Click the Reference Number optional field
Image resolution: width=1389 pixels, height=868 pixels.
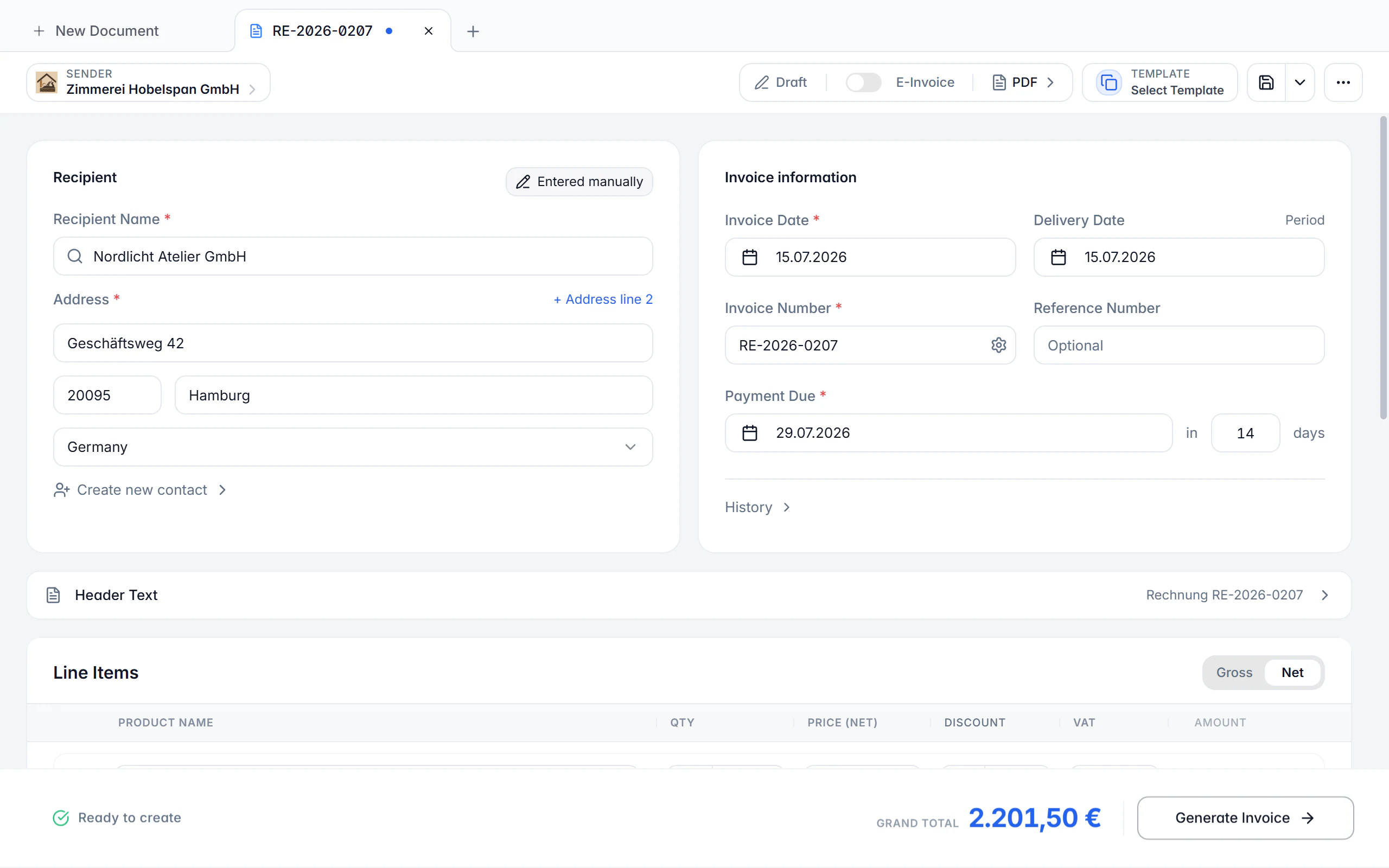point(1179,345)
